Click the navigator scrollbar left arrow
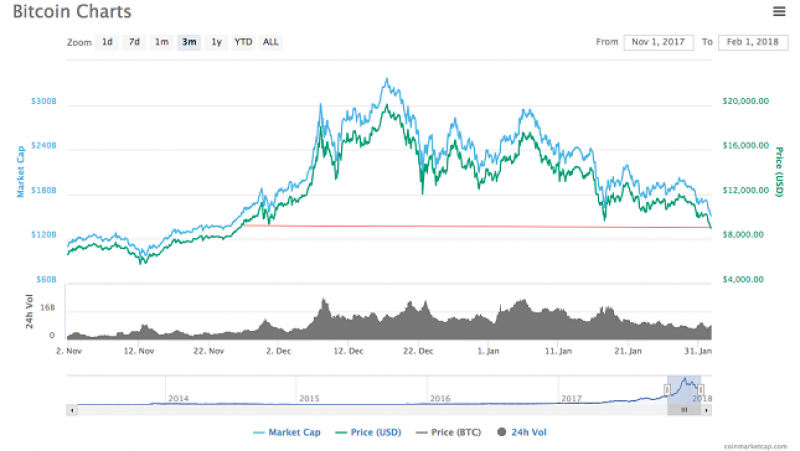800x451 pixels. [72, 410]
